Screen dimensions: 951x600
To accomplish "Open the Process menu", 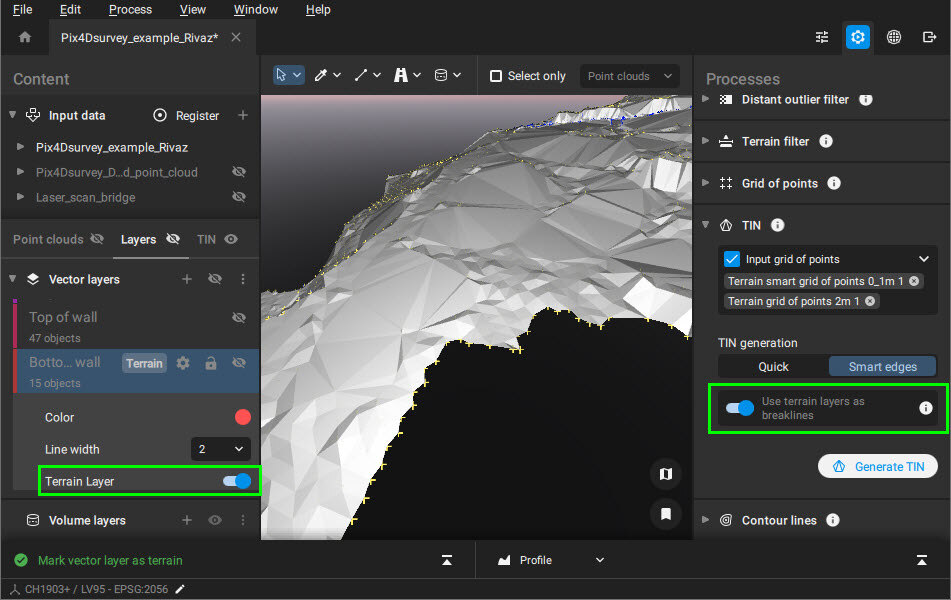I will coord(129,9).
